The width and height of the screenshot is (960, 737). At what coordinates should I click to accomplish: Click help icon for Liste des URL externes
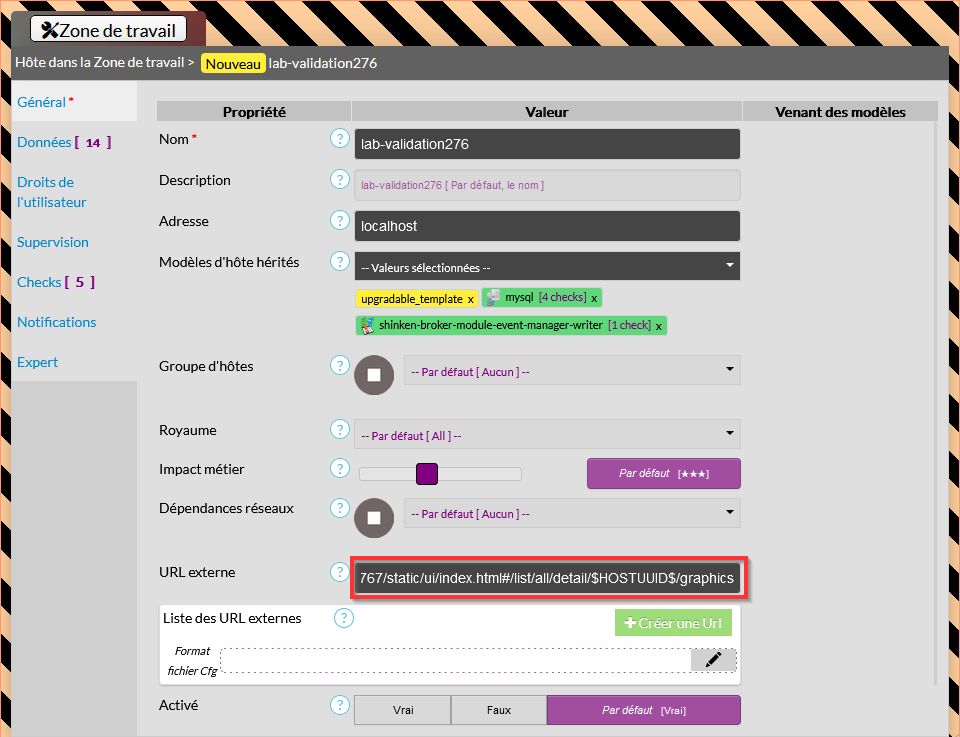click(343, 618)
